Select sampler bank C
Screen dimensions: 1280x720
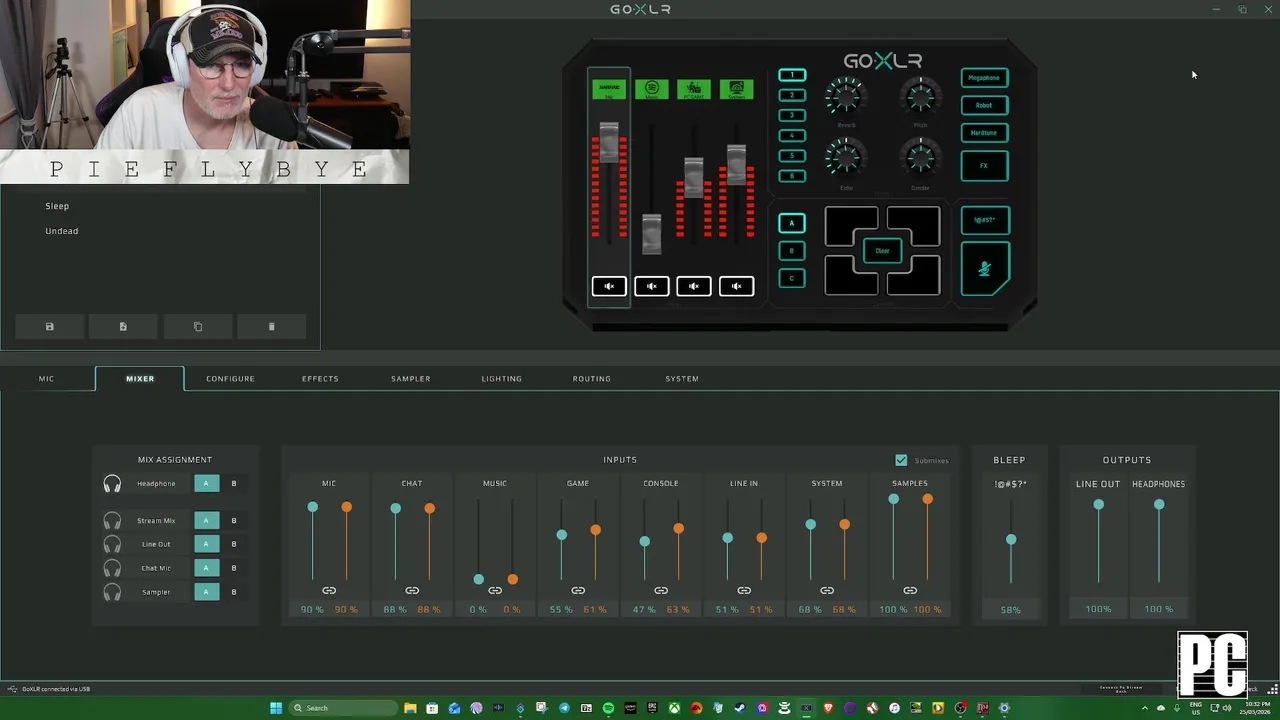pos(792,279)
